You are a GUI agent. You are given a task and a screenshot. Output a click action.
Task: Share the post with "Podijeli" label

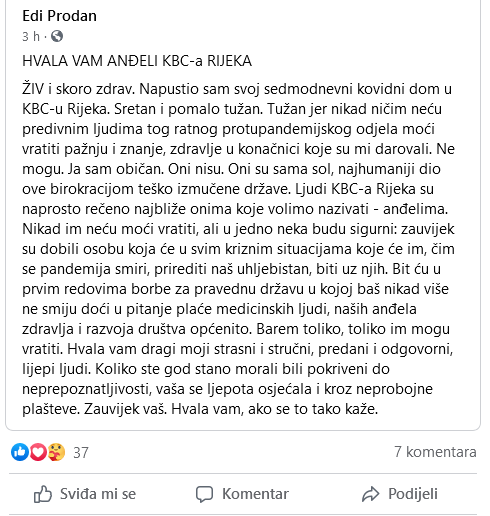tap(413, 494)
